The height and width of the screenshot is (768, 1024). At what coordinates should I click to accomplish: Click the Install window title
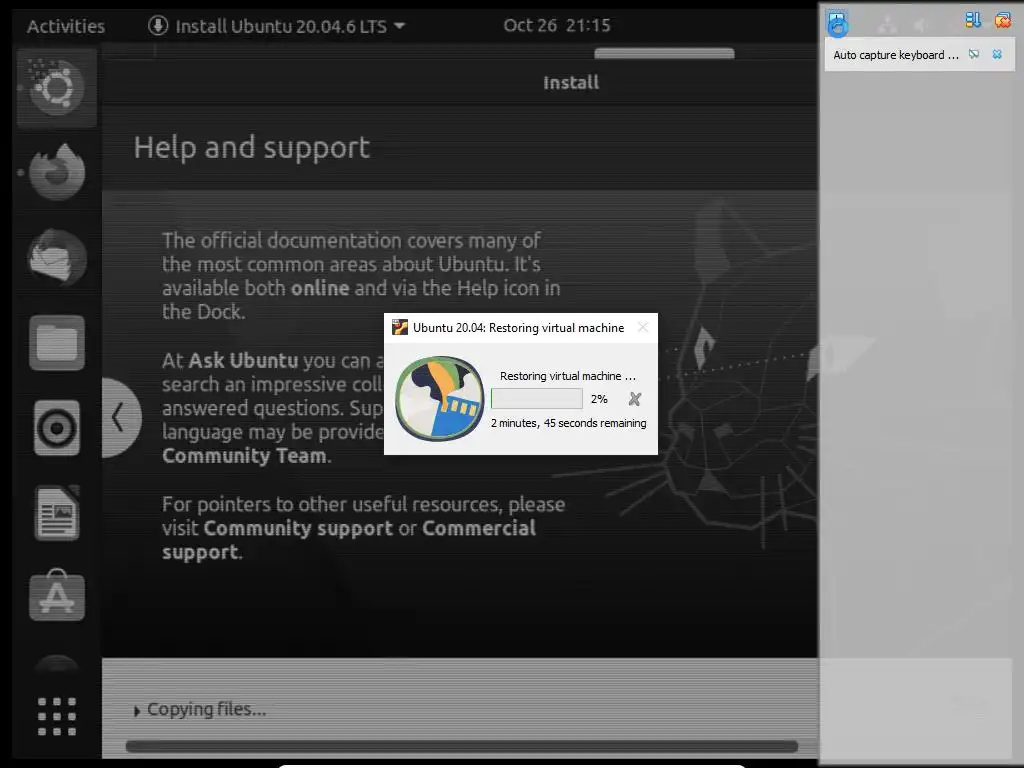(x=571, y=83)
